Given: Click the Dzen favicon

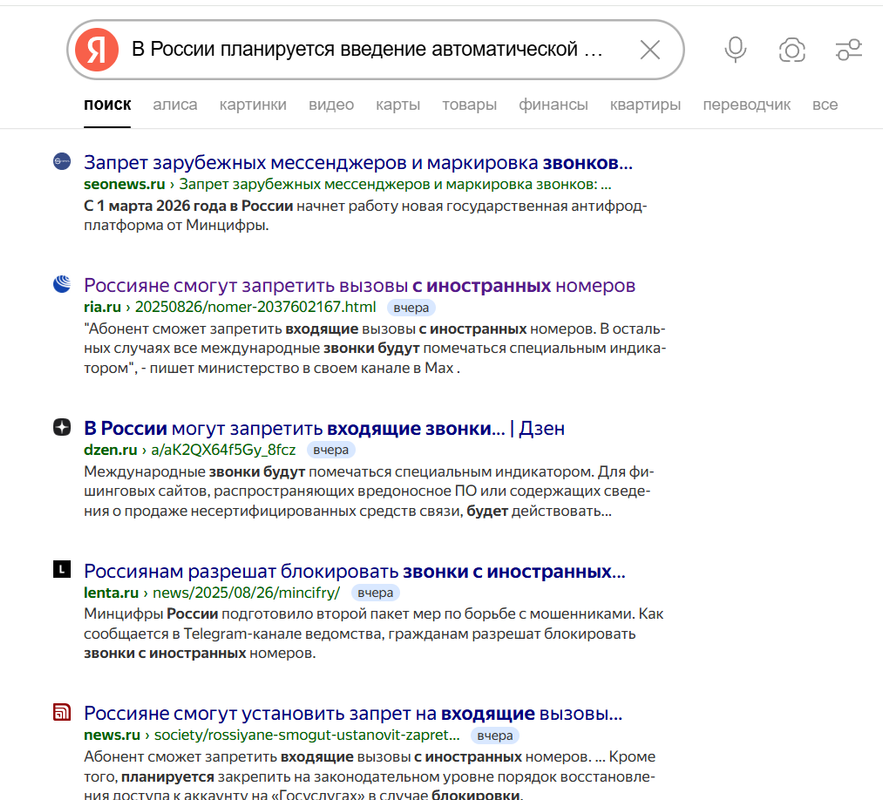Looking at the screenshot, I should pos(62,427).
